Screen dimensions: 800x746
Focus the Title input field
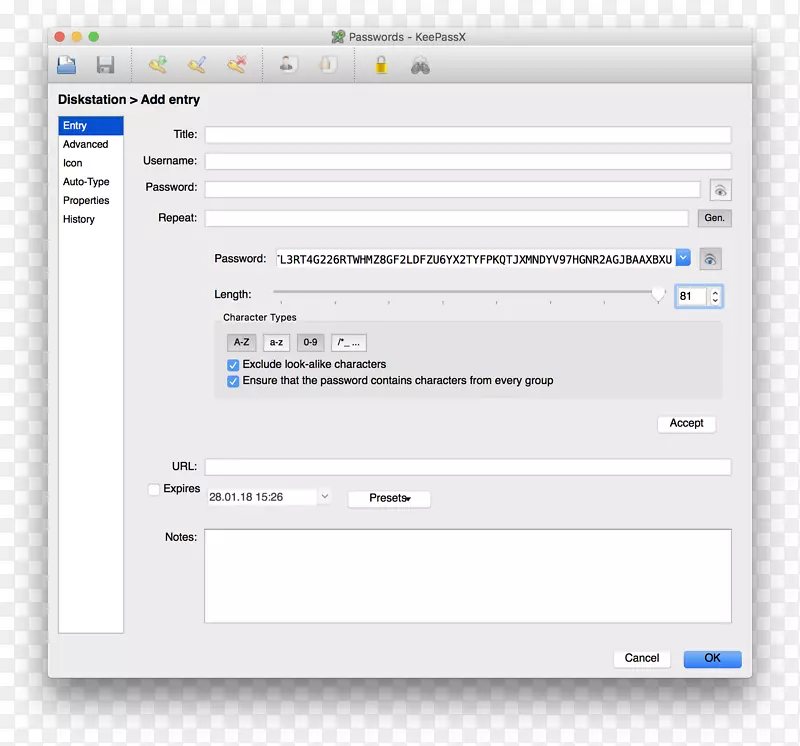468,135
